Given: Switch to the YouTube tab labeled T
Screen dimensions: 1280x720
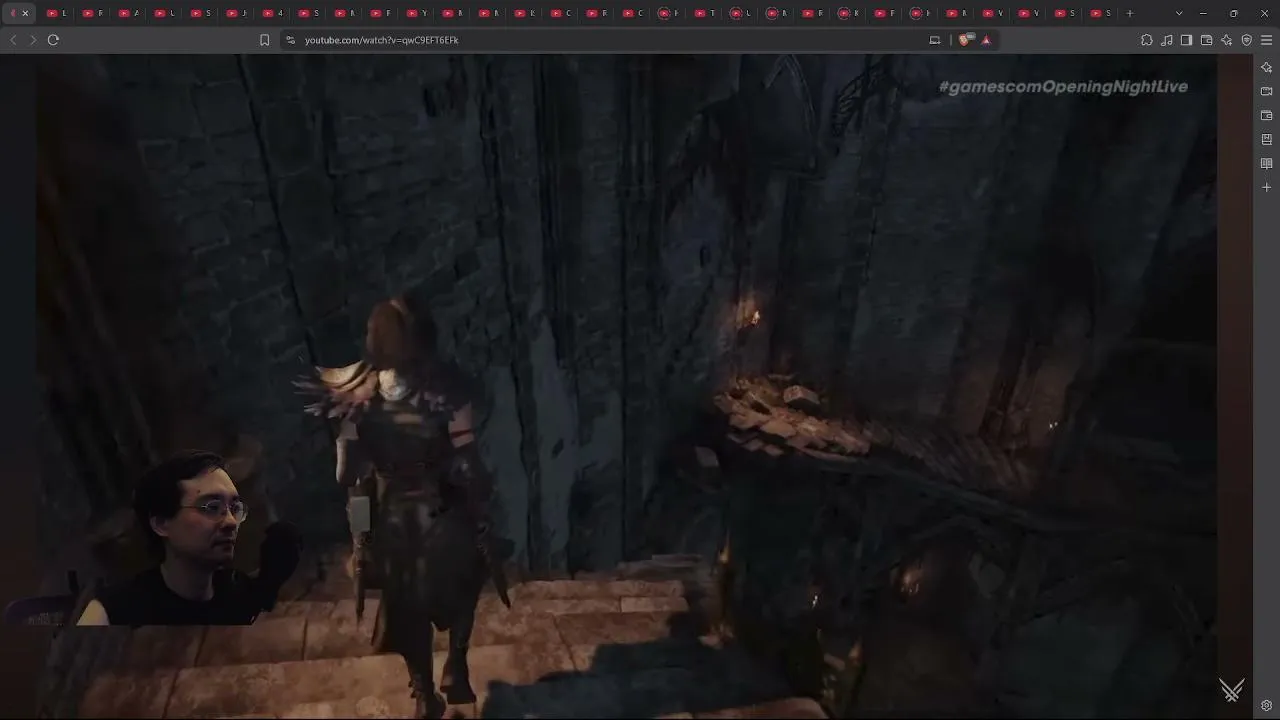Looking at the screenshot, I should click(704, 13).
